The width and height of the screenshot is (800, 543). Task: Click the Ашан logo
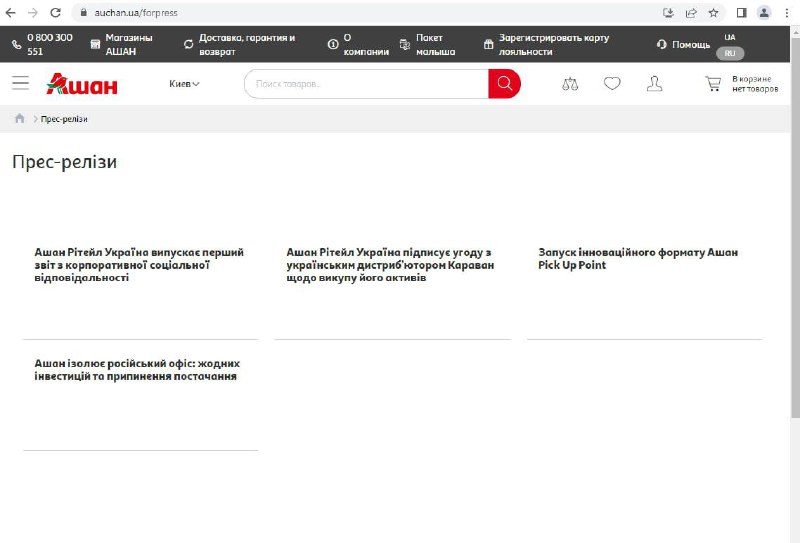pyautogui.click(x=82, y=84)
